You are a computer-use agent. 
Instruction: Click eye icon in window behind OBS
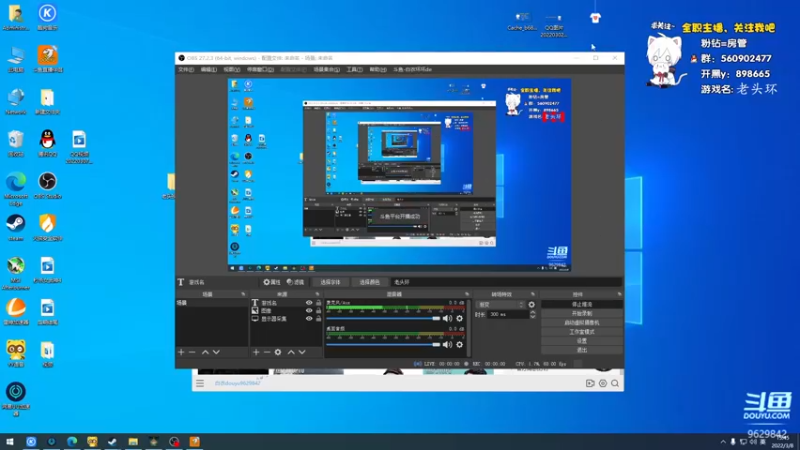click(603, 383)
